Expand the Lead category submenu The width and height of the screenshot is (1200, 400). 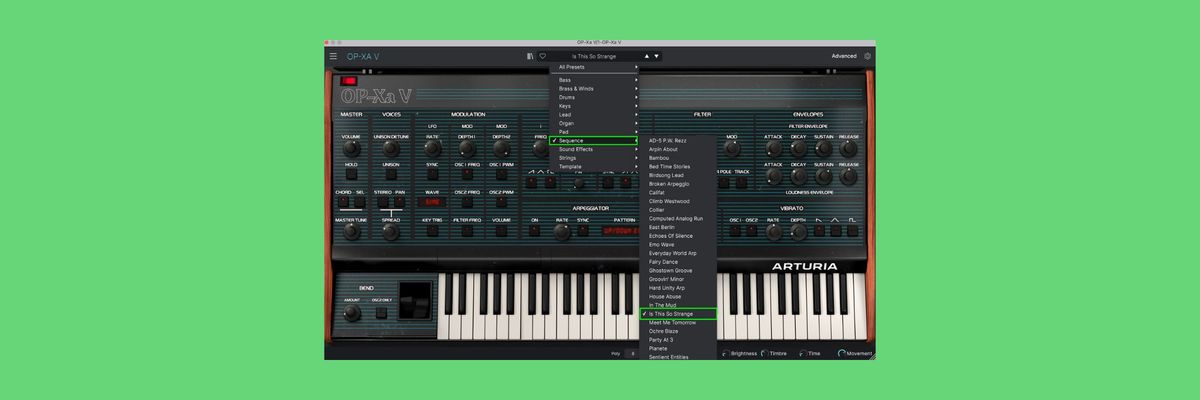(x=595, y=115)
